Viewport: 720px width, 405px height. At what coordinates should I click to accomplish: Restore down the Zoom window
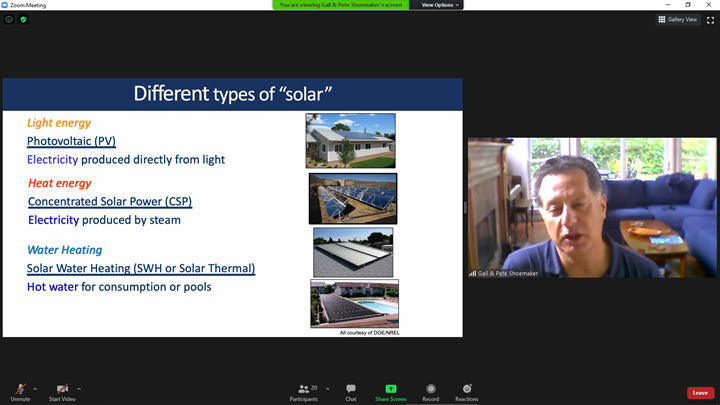pos(688,5)
